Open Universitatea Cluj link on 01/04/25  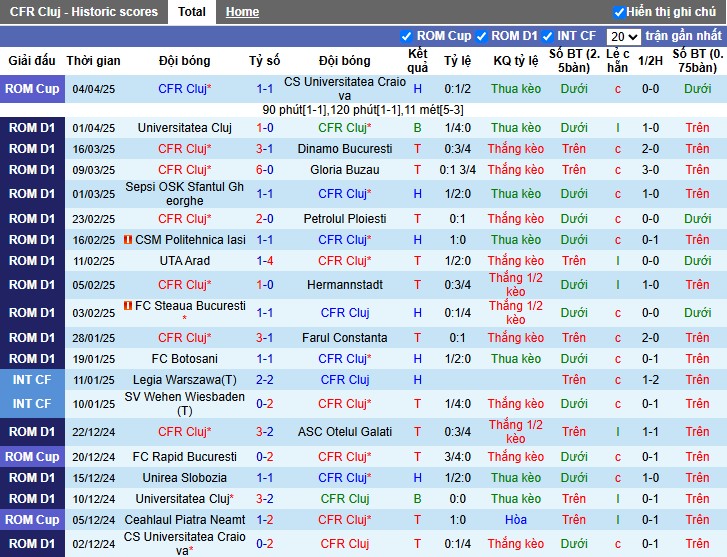(185, 128)
